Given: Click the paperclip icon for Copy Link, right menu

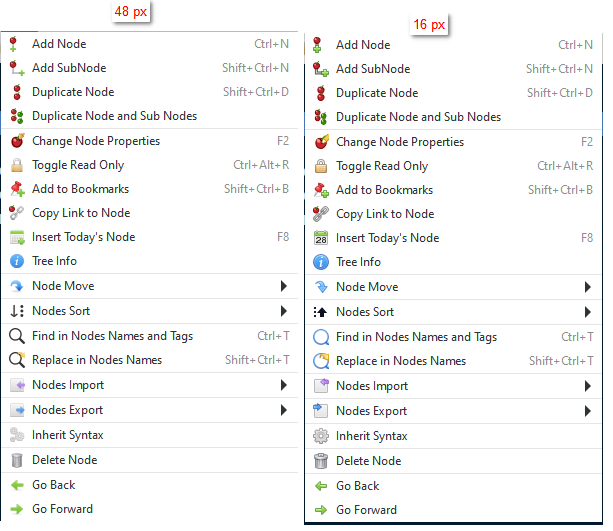Looking at the screenshot, I should 321,214.
